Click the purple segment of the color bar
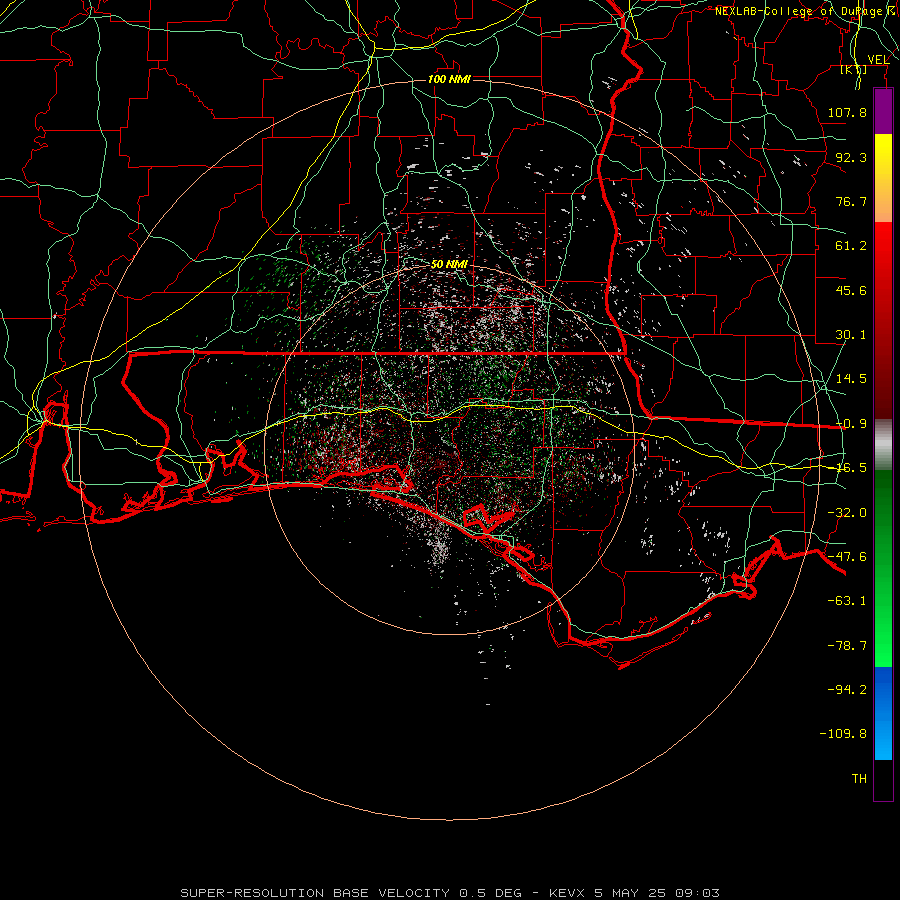900x900 pixels. coord(883,112)
